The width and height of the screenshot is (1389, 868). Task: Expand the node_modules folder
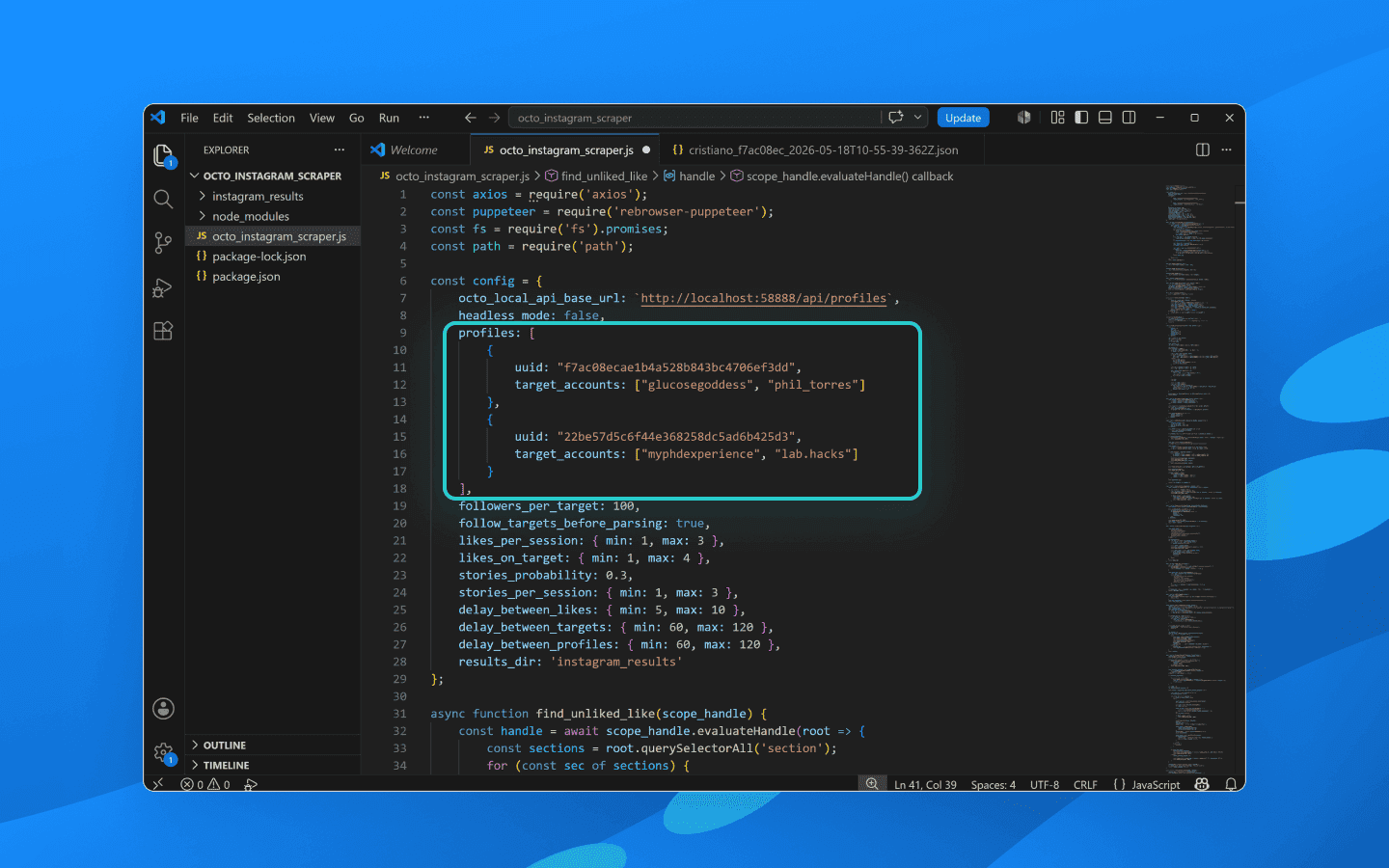[x=273, y=216]
